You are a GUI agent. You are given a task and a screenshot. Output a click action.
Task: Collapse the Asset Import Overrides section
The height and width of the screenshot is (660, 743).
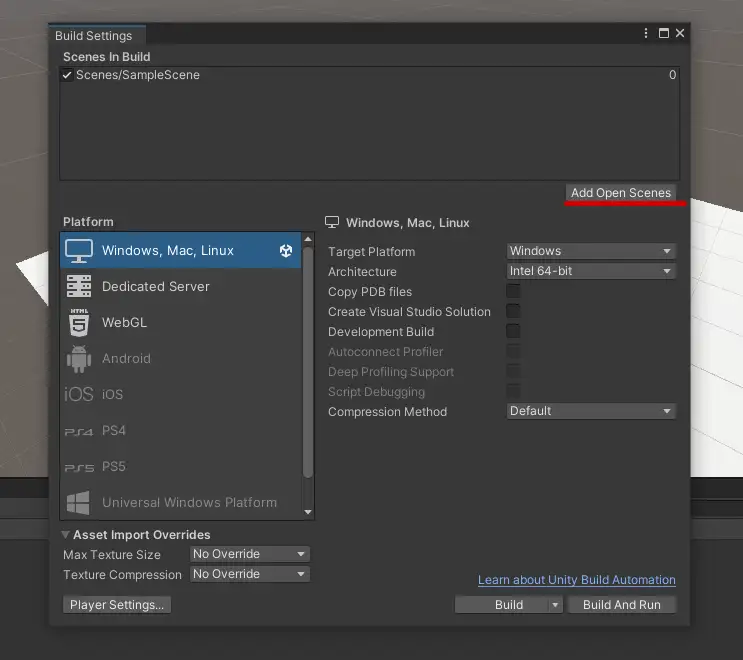(x=65, y=534)
